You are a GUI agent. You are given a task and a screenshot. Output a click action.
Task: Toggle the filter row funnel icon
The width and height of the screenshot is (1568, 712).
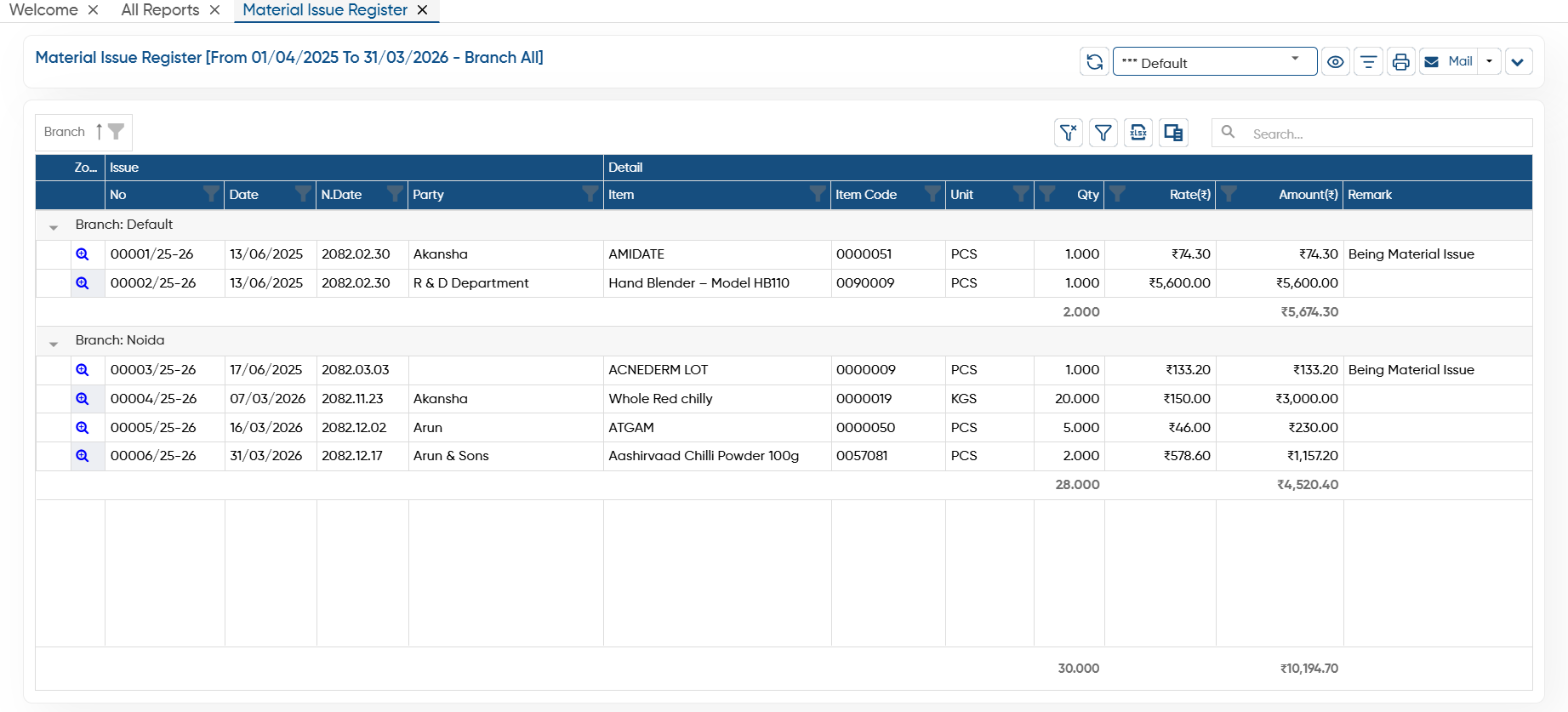click(1103, 133)
